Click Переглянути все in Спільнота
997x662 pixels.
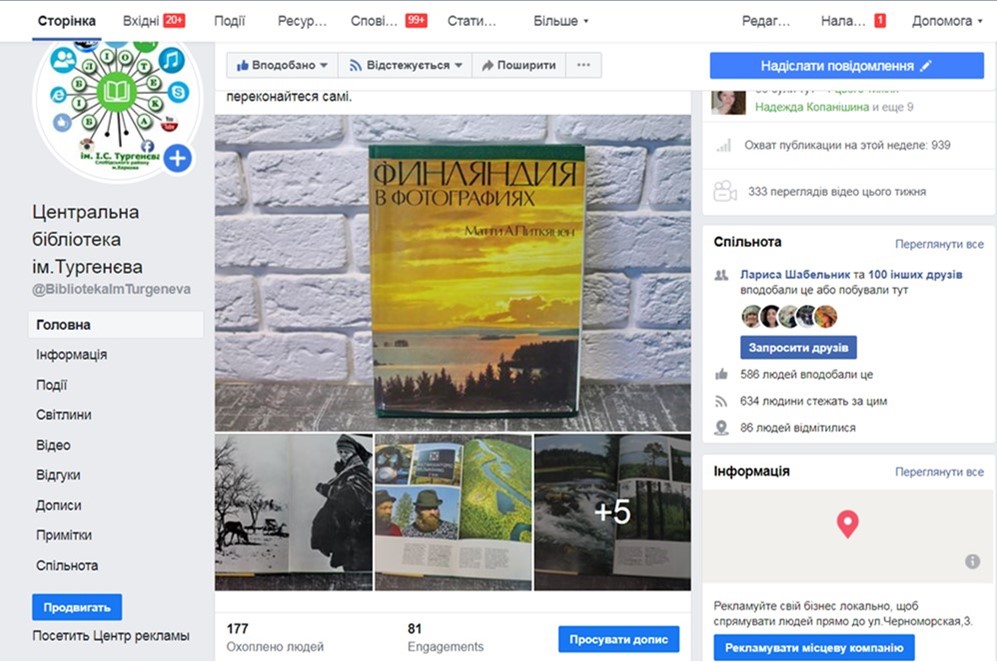point(939,244)
